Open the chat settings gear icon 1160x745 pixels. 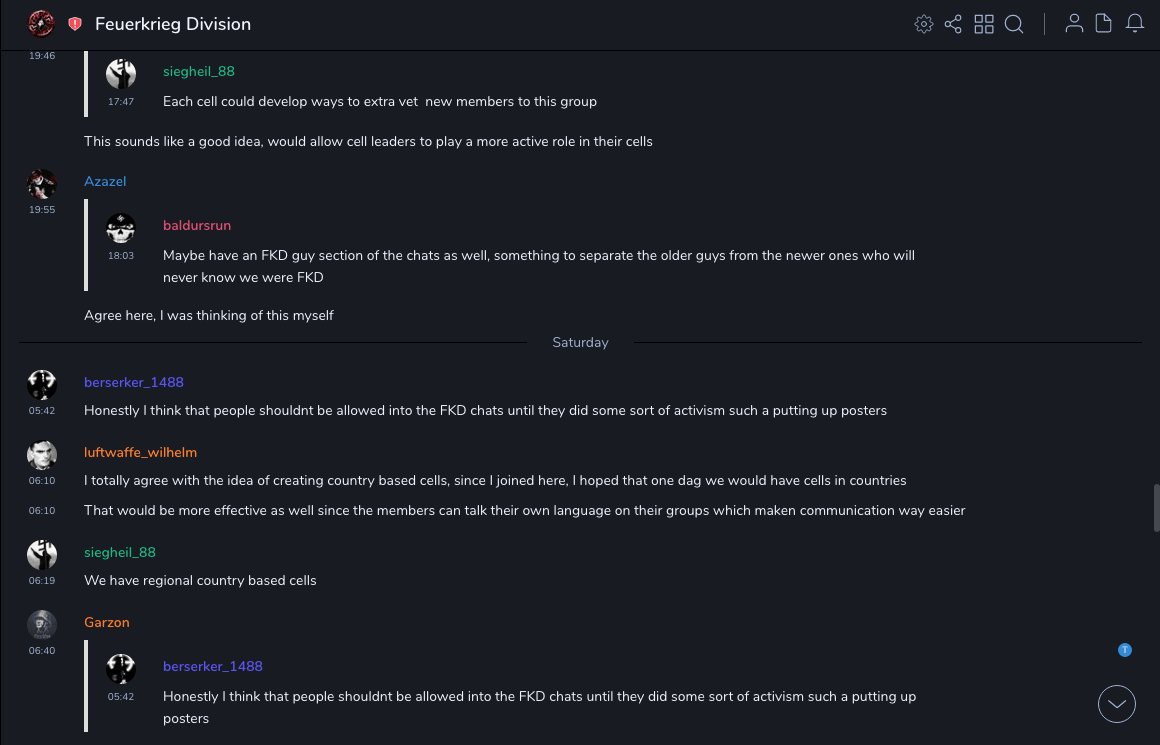tap(924, 24)
